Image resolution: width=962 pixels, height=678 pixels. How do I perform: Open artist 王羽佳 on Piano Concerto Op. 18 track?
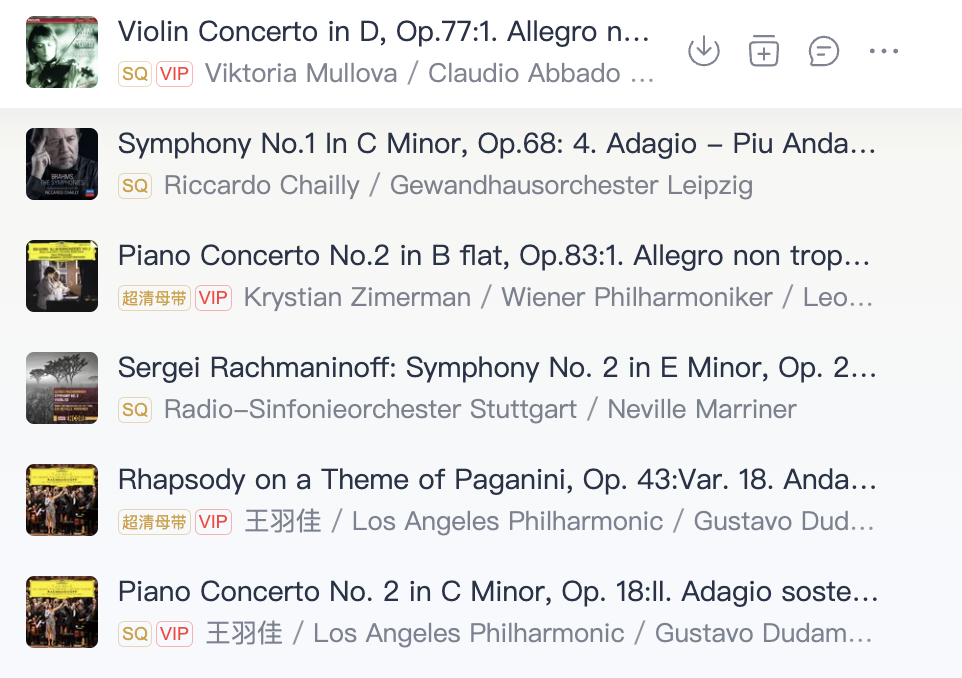point(244,633)
